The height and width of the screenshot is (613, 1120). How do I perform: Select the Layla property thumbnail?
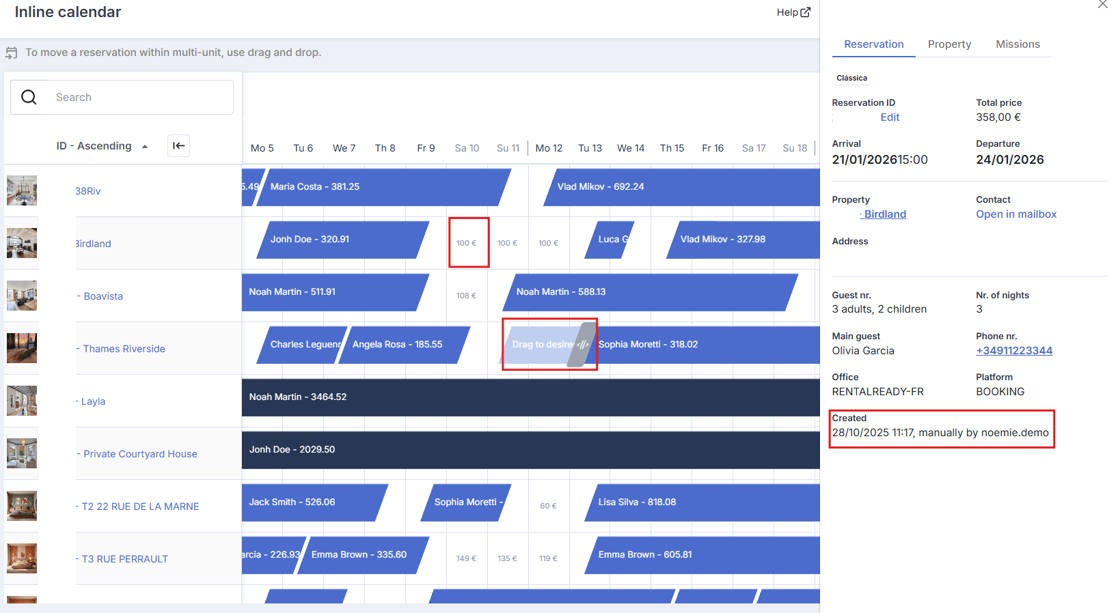click(x=21, y=401)
